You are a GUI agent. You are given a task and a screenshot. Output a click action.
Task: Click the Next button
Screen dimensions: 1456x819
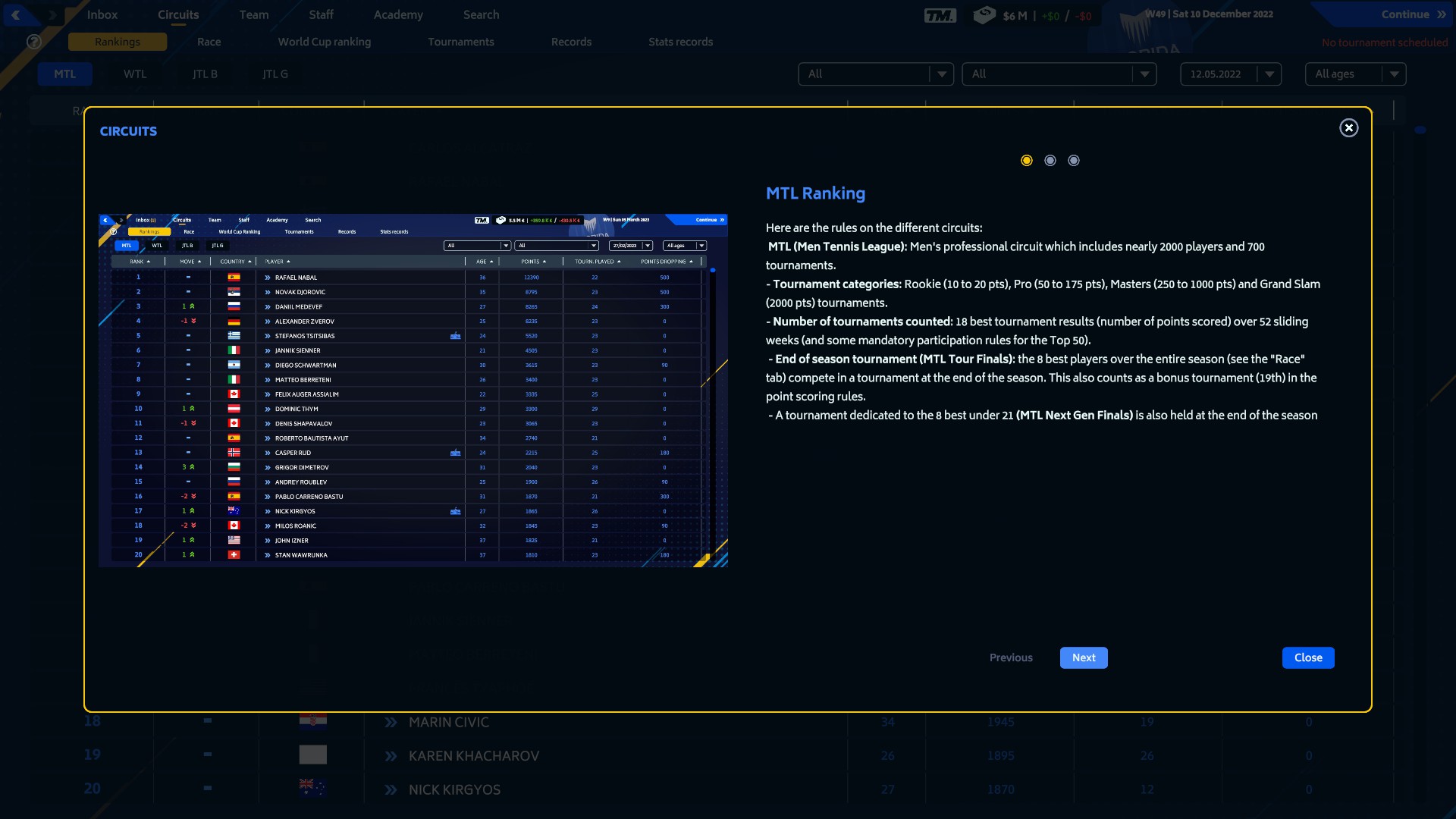1084,657
